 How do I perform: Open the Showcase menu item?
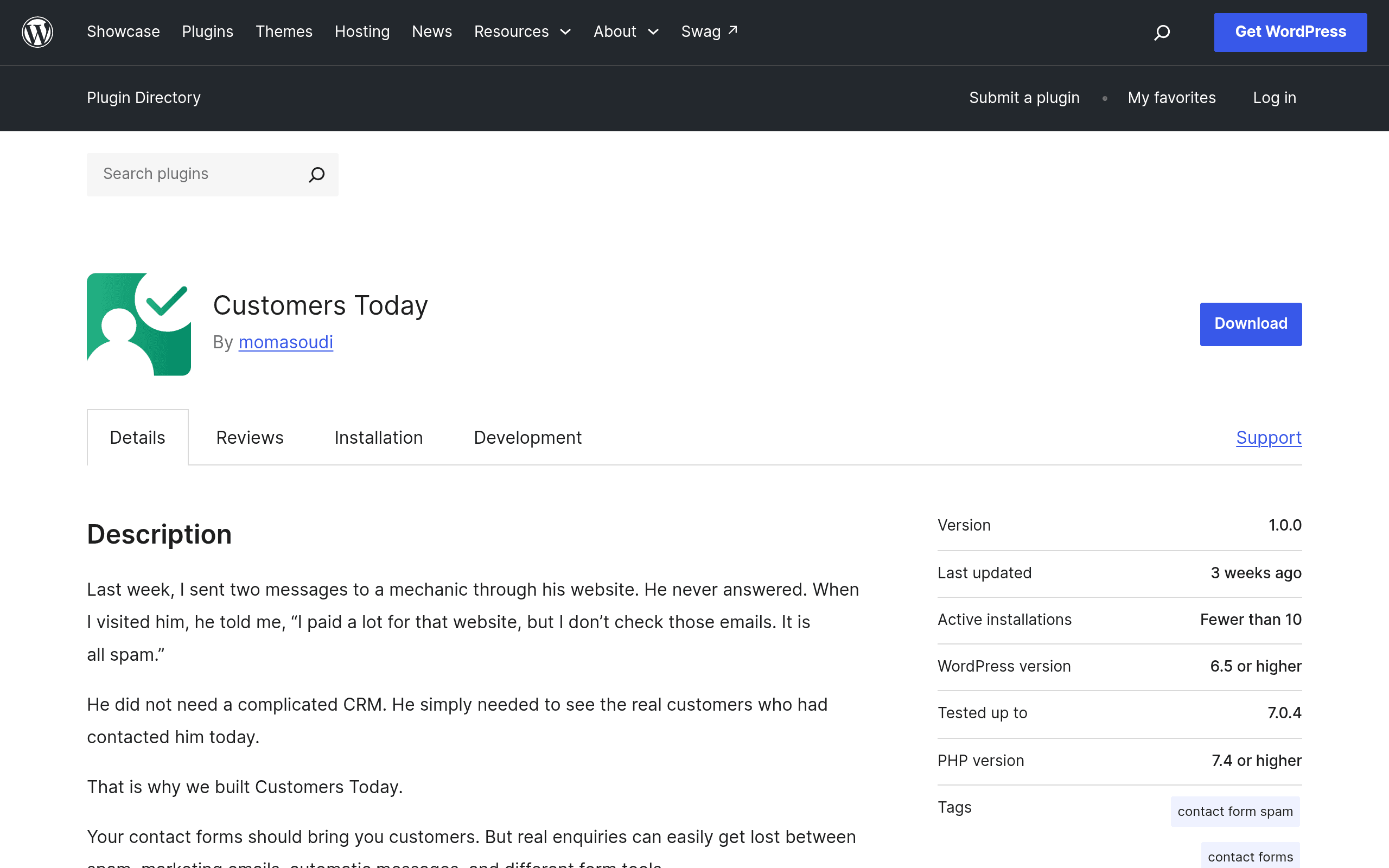[123, 31]
